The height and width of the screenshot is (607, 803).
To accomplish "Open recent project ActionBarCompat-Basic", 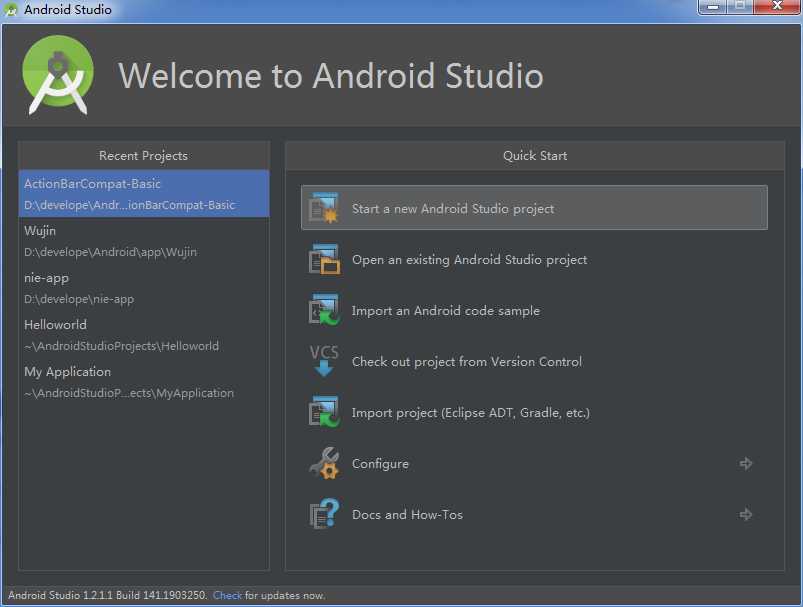I will point(144,194).
